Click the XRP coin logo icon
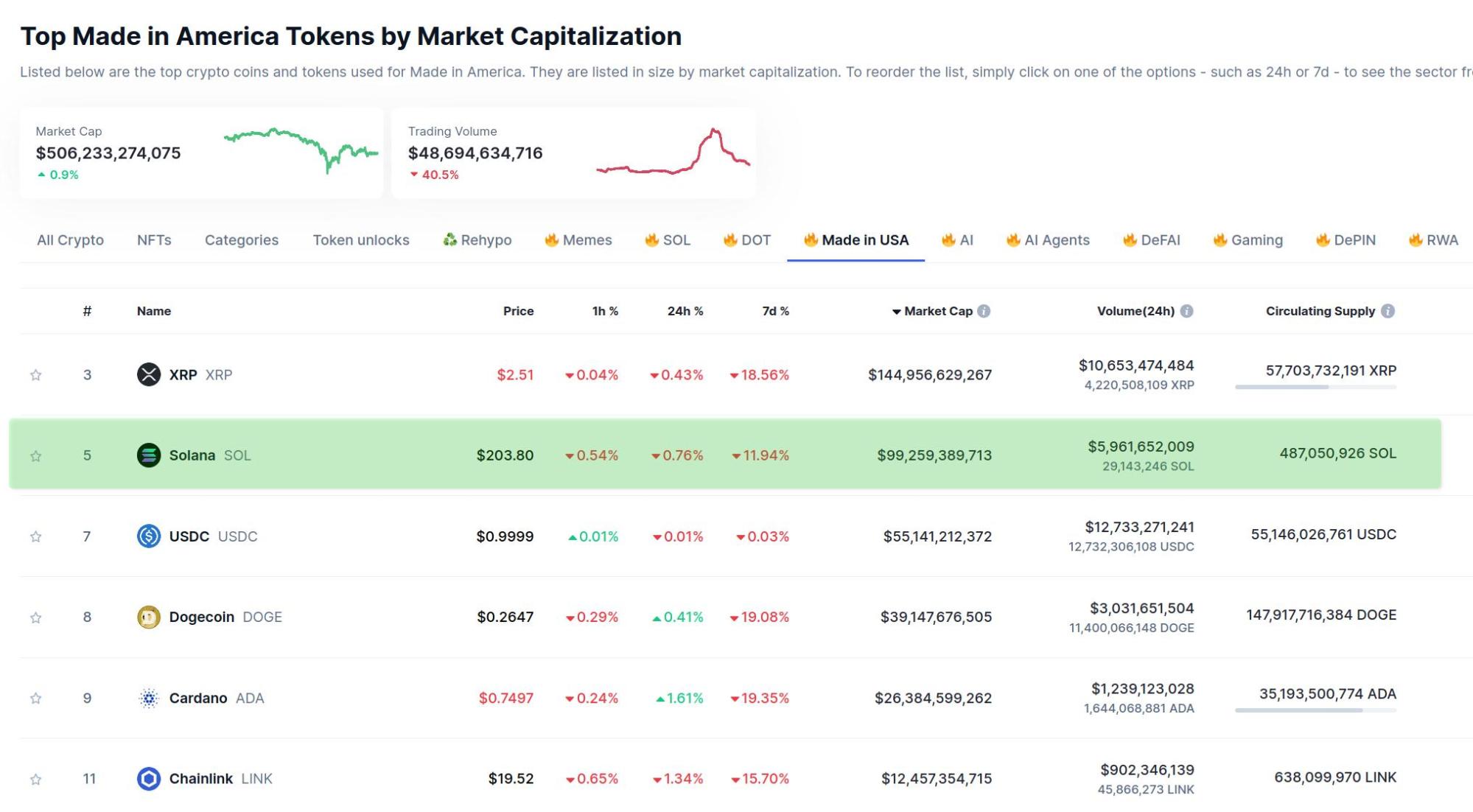Image resolution: width=1473 pixels, height=812 pixels. [148, 374]
